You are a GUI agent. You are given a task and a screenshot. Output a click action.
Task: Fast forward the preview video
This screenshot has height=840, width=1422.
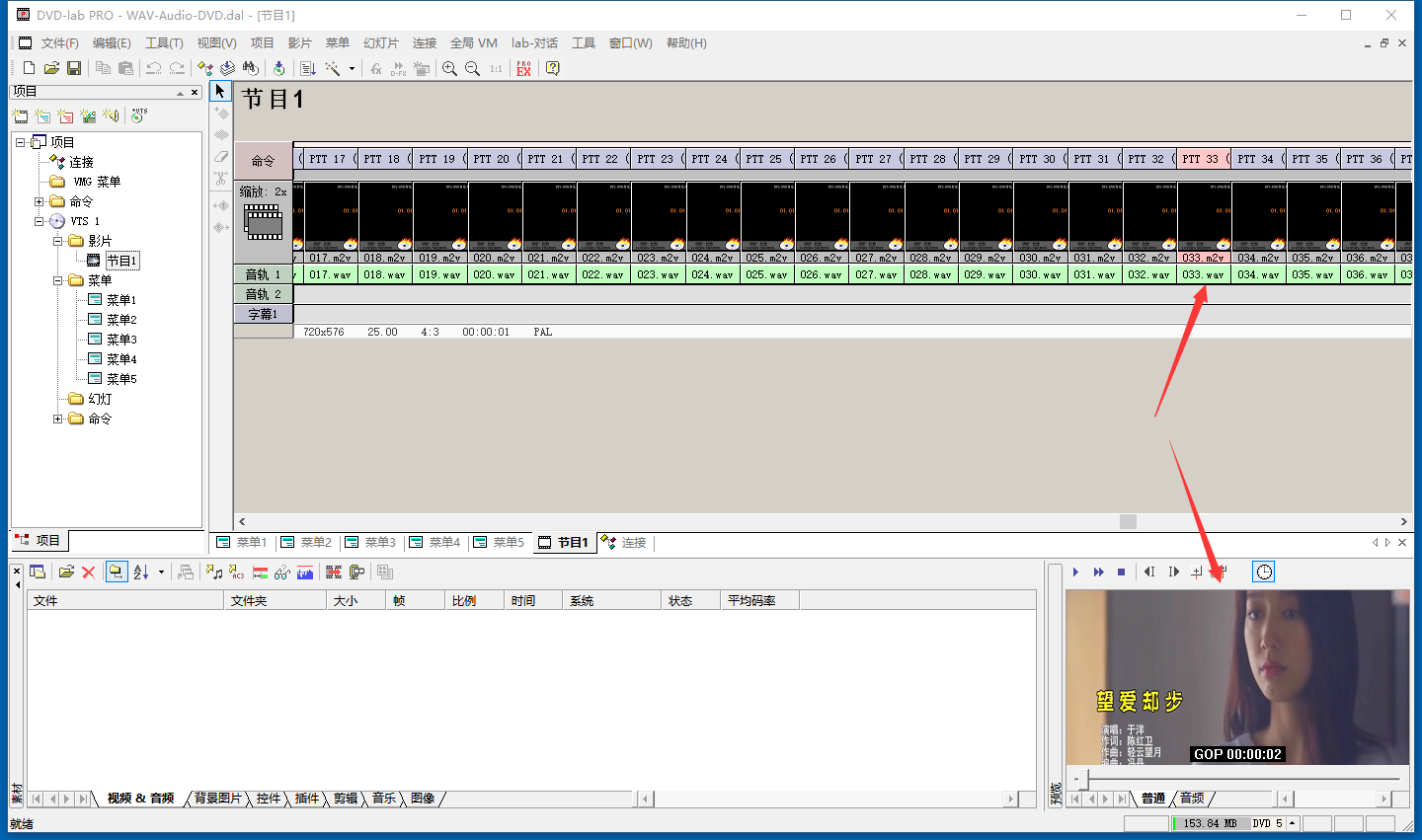pos(1098,572)
